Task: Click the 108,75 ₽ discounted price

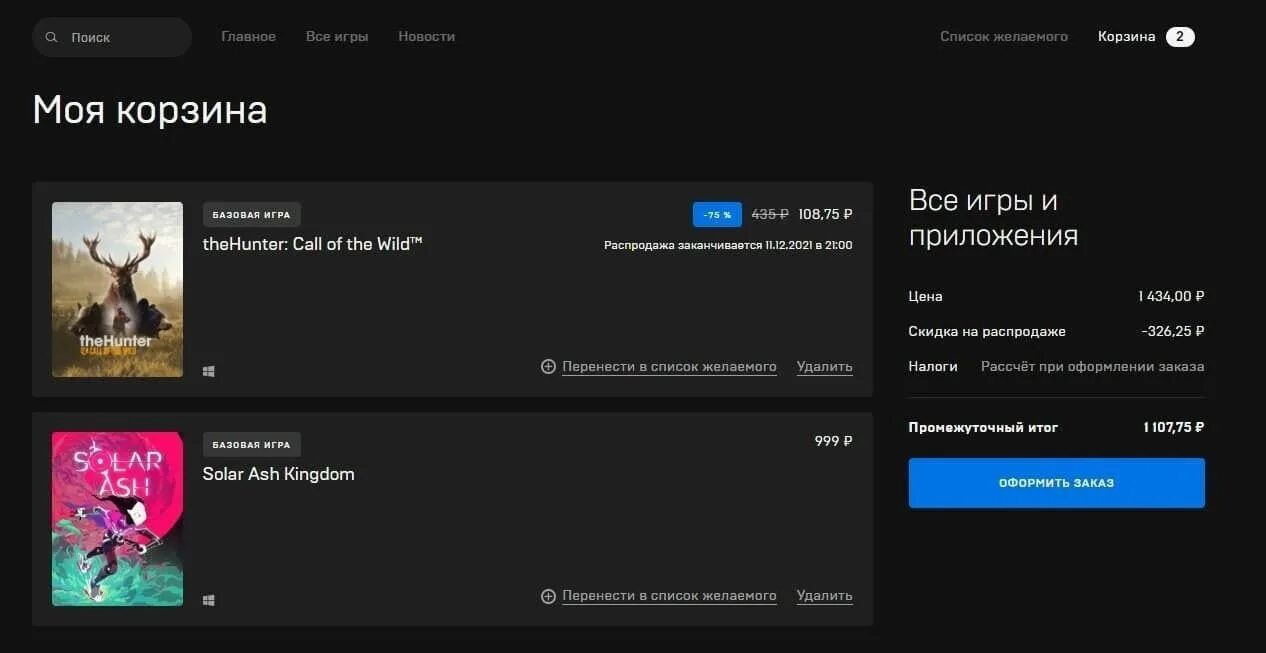Action: [x=825, y=214]
